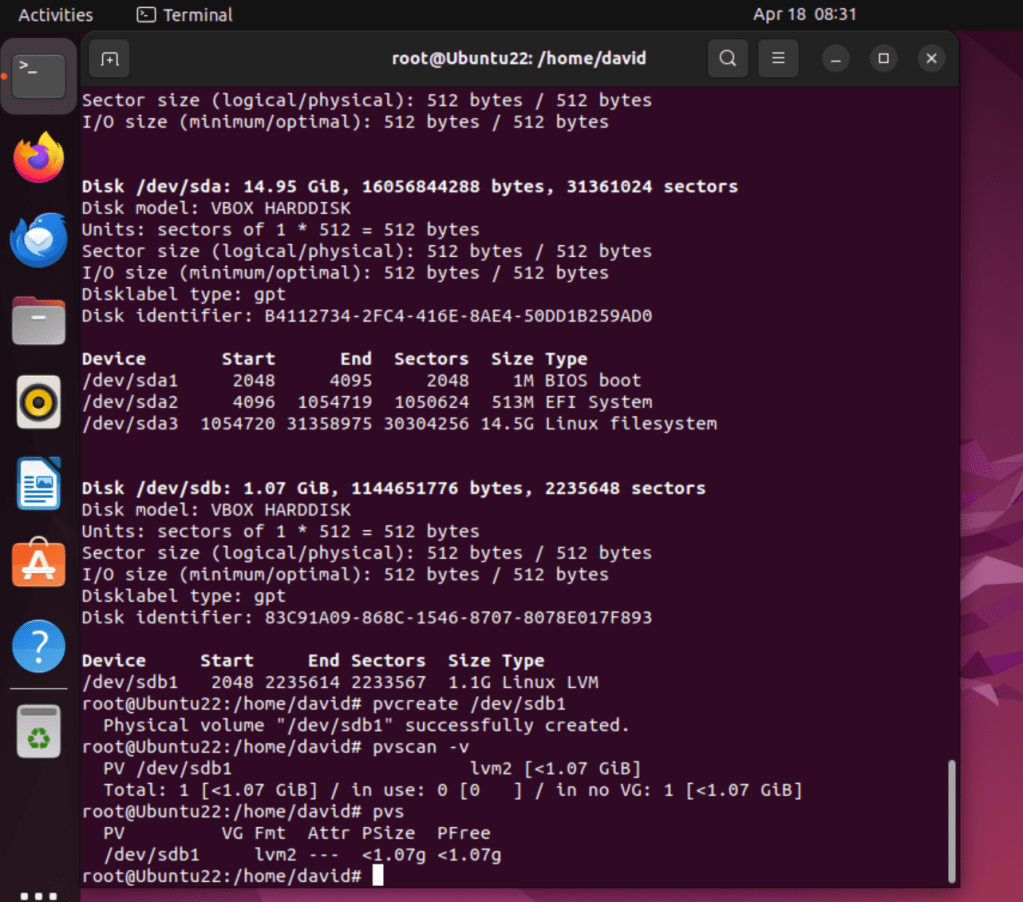Open the clock and calendar panel
Image resolution: width=1023 pixels, height=902 pixels.
pos(804,15)
